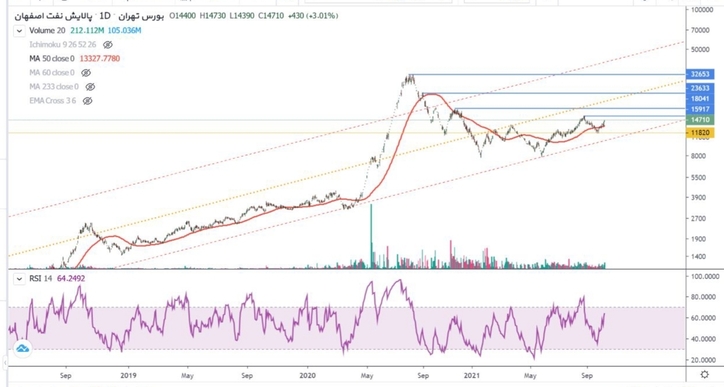
Task: Show the hidden Ichimoku indicator
Action: (x=108, y=45)
